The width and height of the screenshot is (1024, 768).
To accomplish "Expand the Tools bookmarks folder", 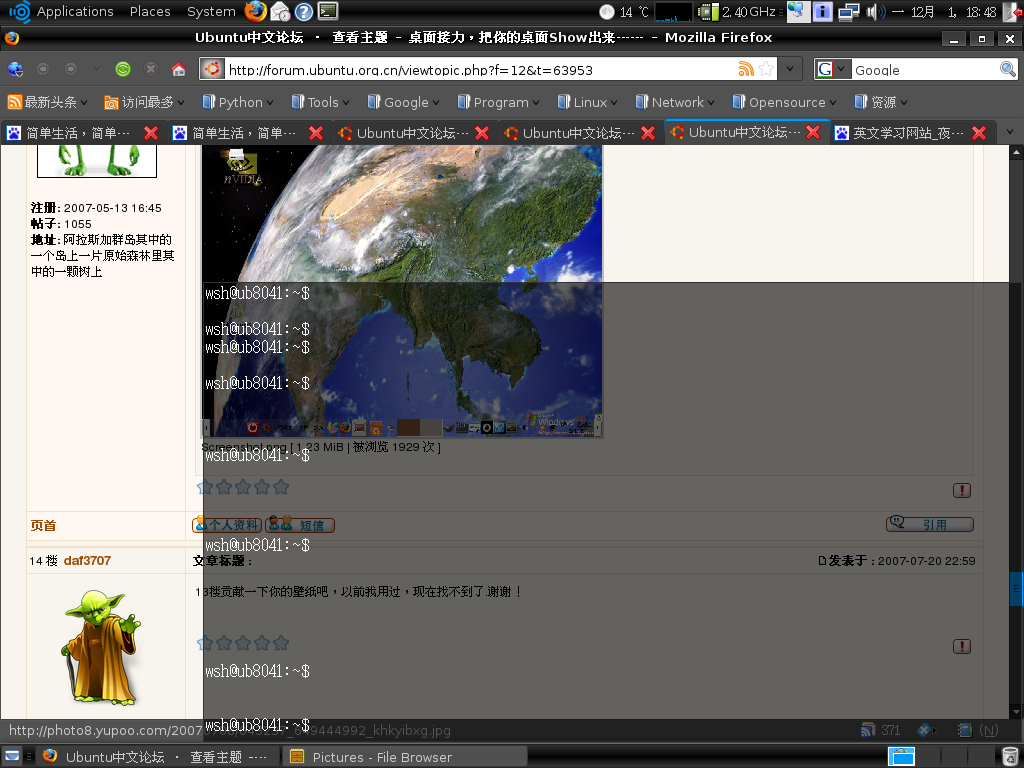I will coord(320,102).
